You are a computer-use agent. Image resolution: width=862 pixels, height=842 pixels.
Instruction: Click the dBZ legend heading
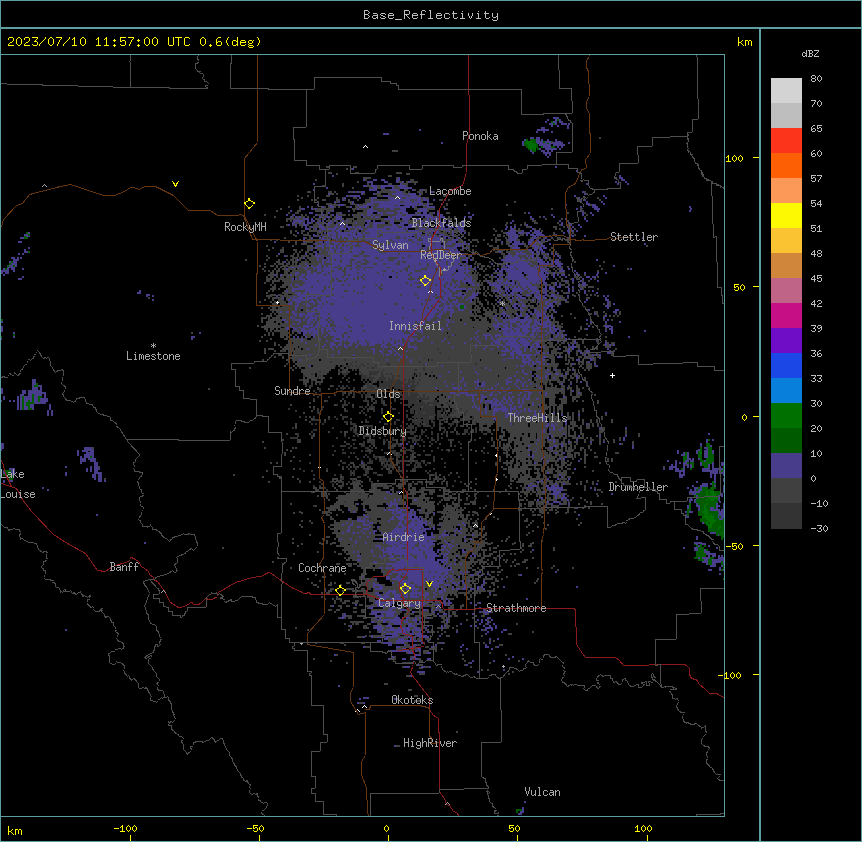pos(810,53)
